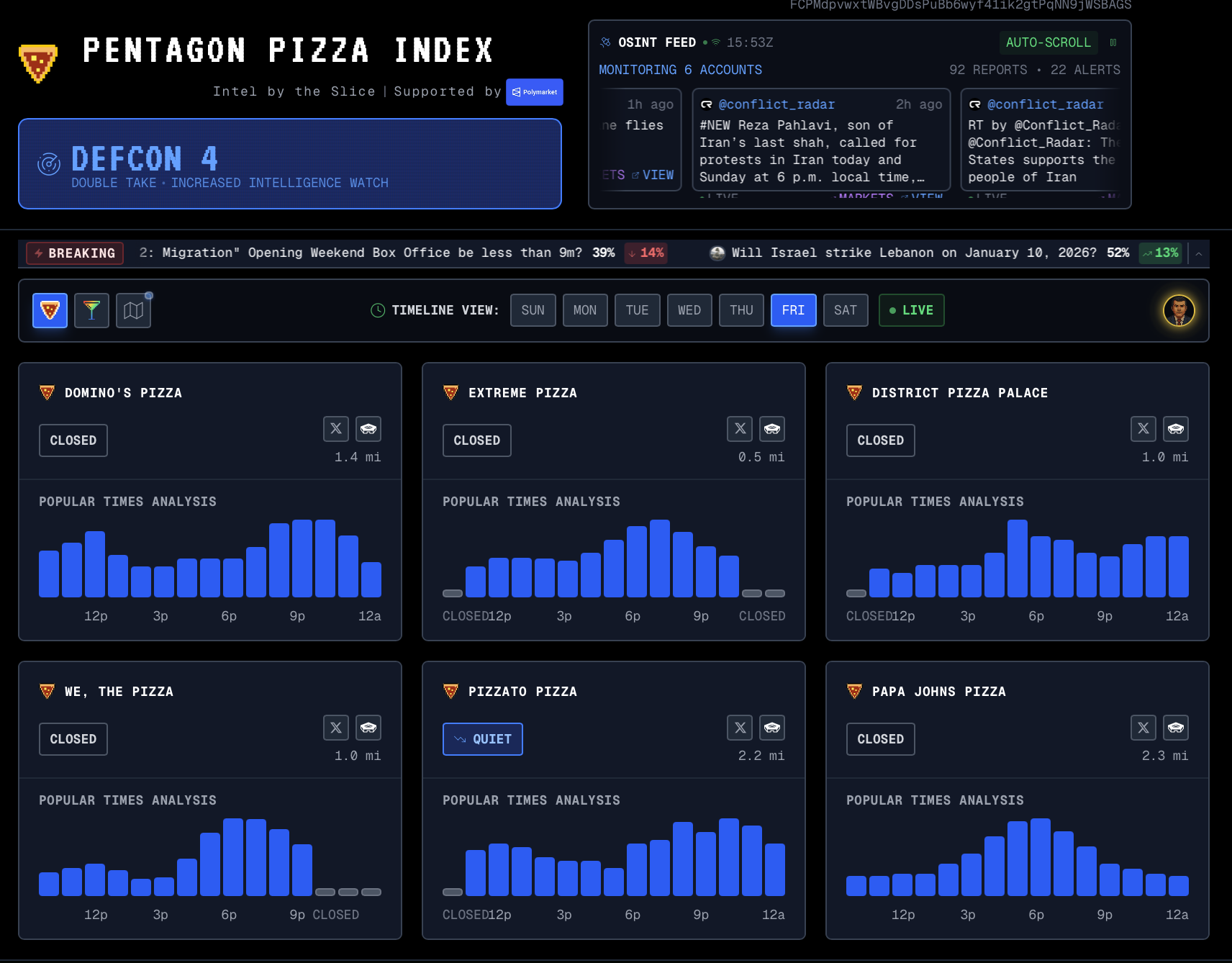
Task: Click the 14% down change badge
Action: pos(646,253)
